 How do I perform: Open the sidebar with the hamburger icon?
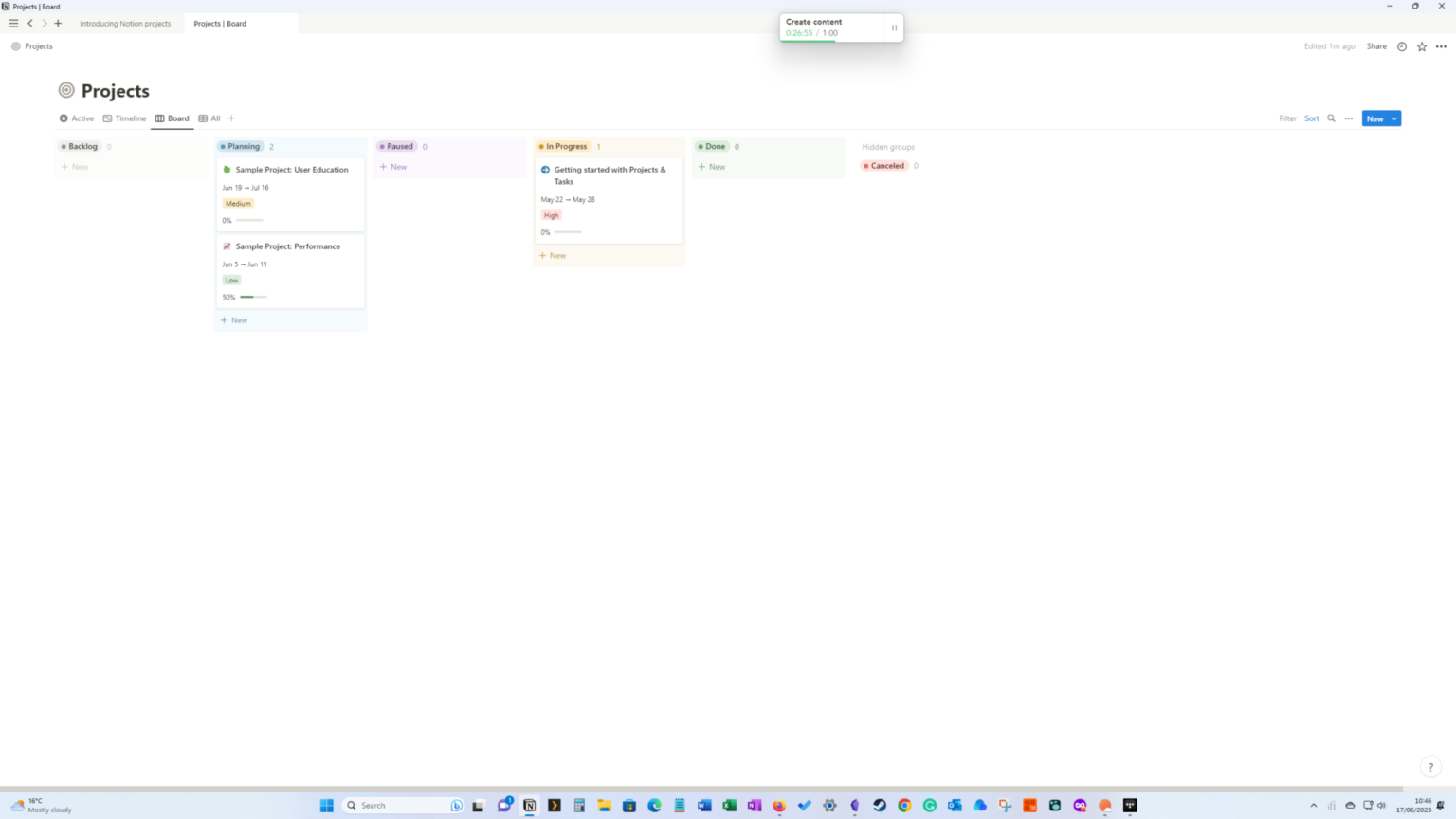[x=13, y=23]
